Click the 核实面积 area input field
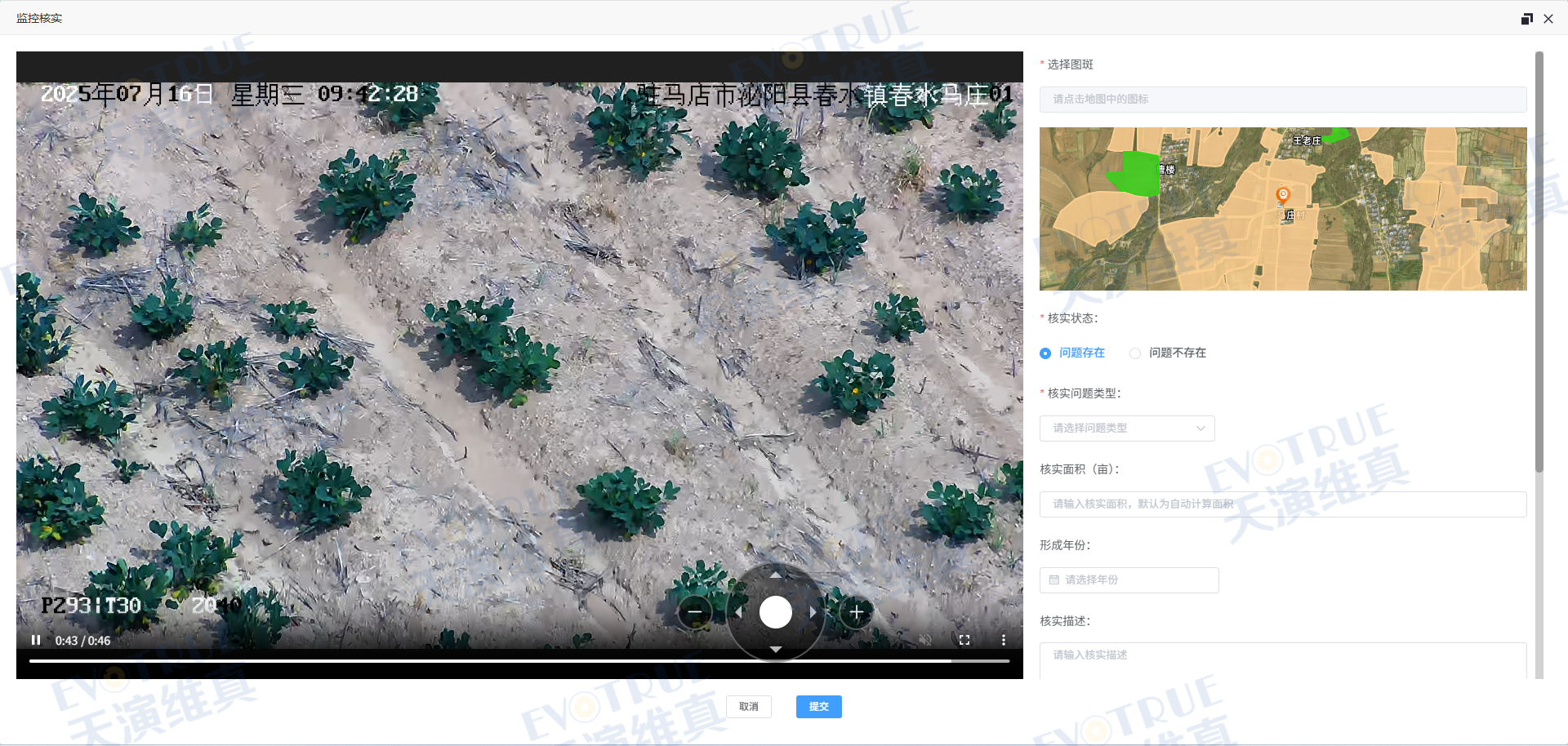Image resolution: width=1568 pixels, height=746 pixels. (1282, 504)
